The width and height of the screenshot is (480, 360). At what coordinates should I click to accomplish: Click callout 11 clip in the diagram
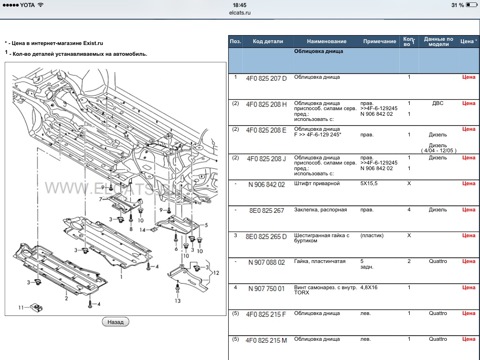(x=36, y=307)
